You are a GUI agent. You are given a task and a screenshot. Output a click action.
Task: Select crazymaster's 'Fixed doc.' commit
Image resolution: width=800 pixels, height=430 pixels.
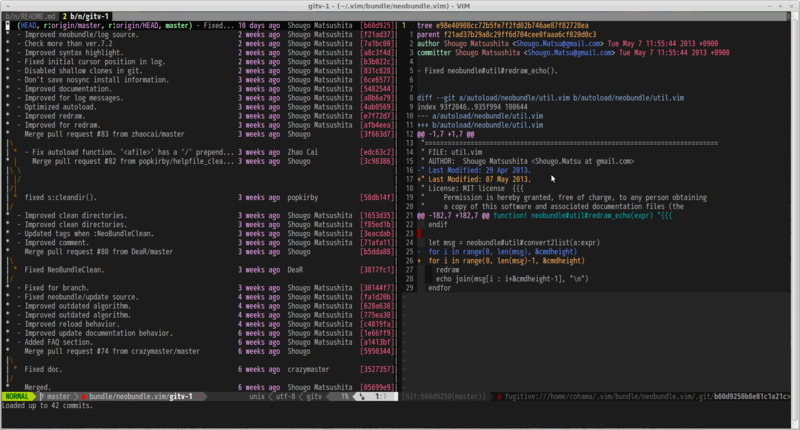(200, 369)
